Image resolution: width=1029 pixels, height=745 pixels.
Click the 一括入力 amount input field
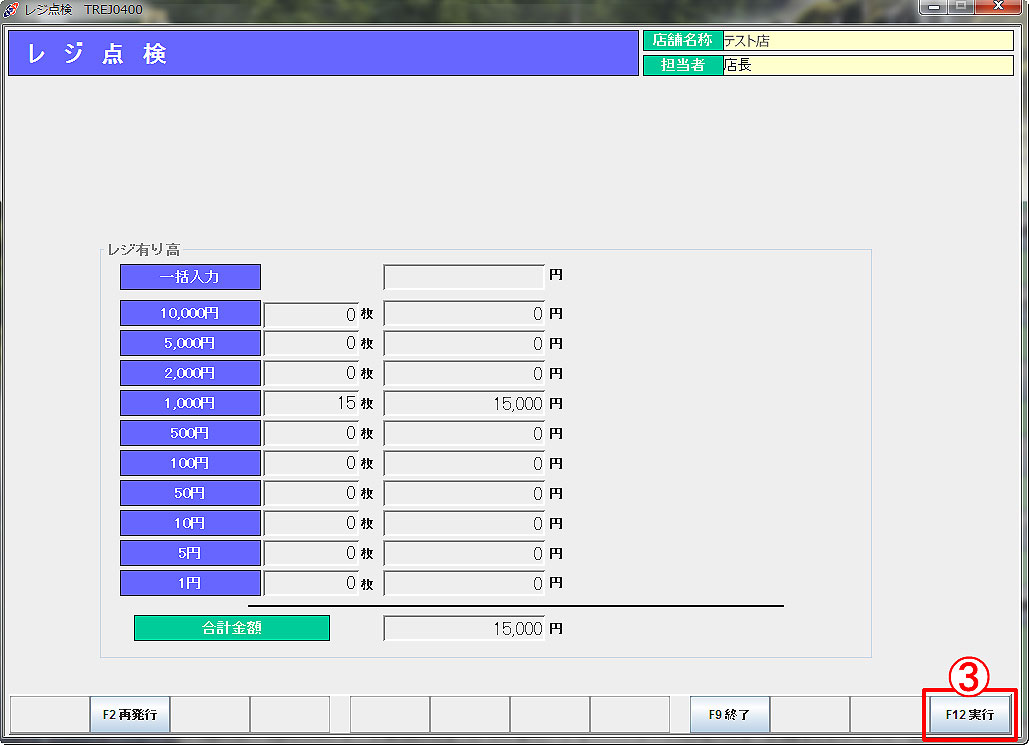464,277
